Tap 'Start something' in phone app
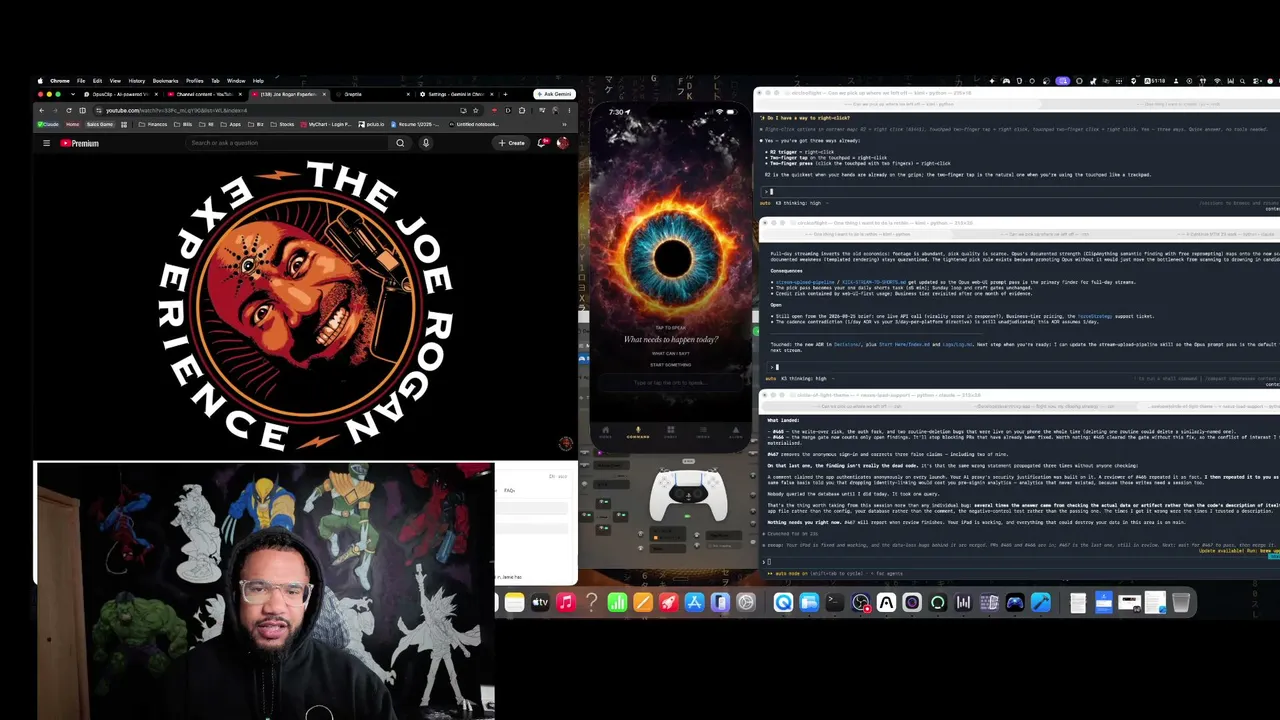The height and width of the screenshot is (720, 1280). tap(671, 365)
